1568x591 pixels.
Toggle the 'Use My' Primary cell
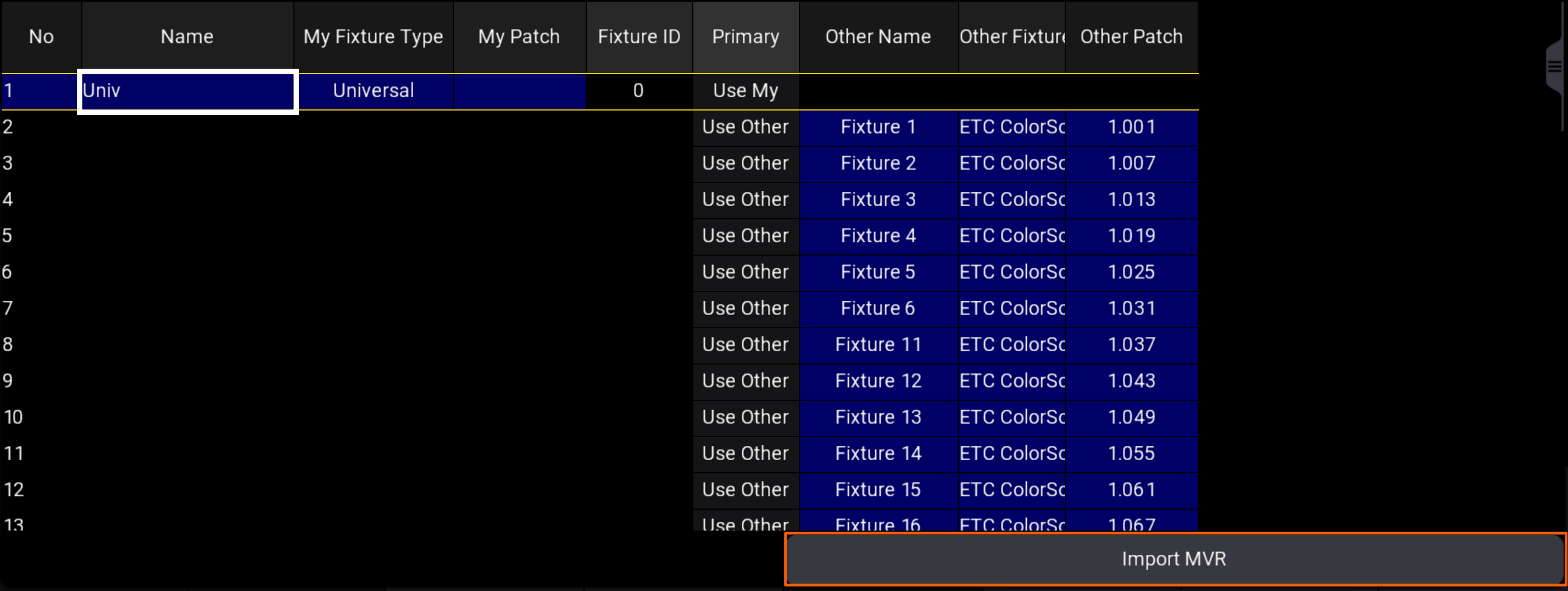745,91
